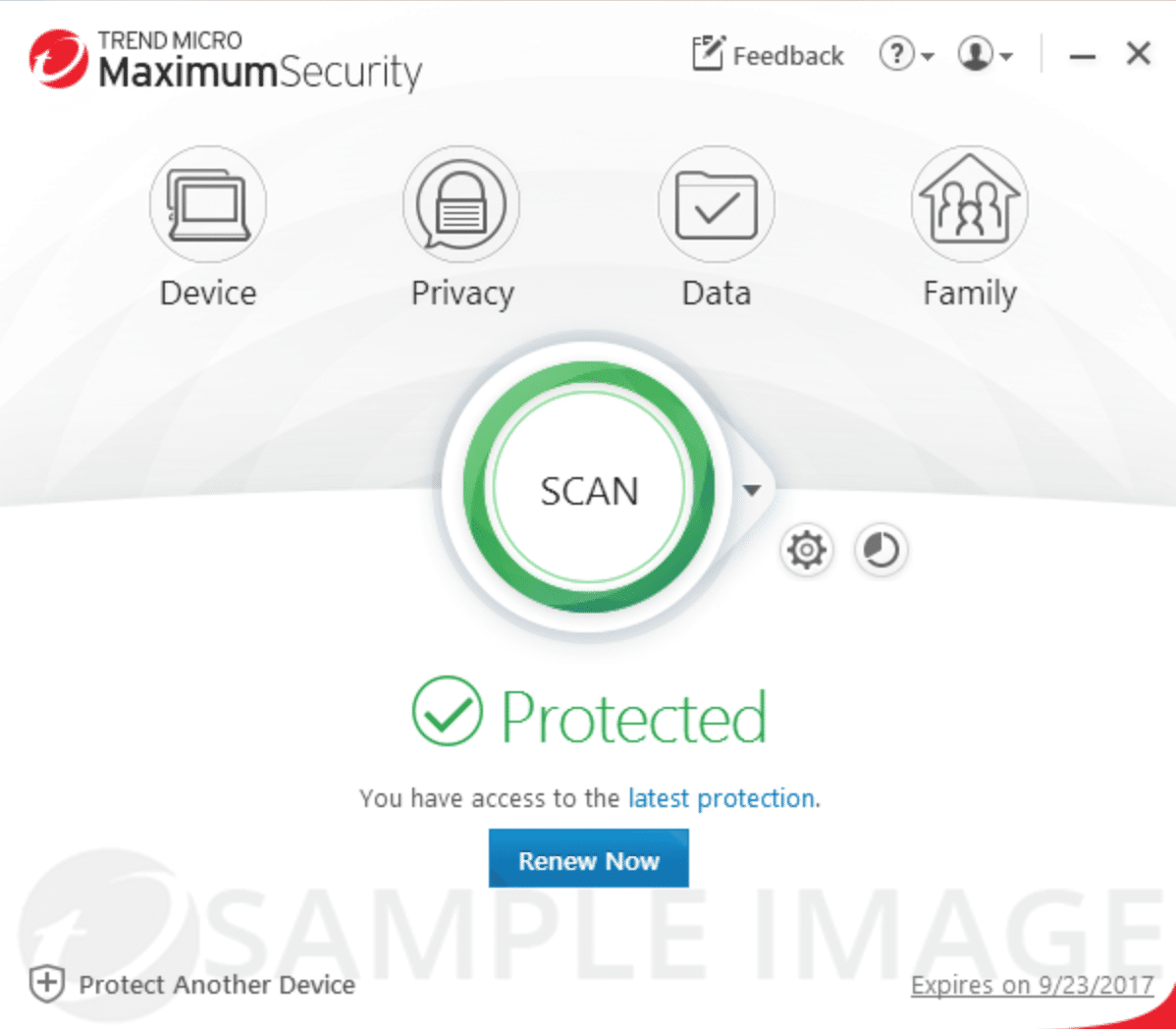
Task: Open the Privacy padlock icon
Action: (x=461, y=204)
